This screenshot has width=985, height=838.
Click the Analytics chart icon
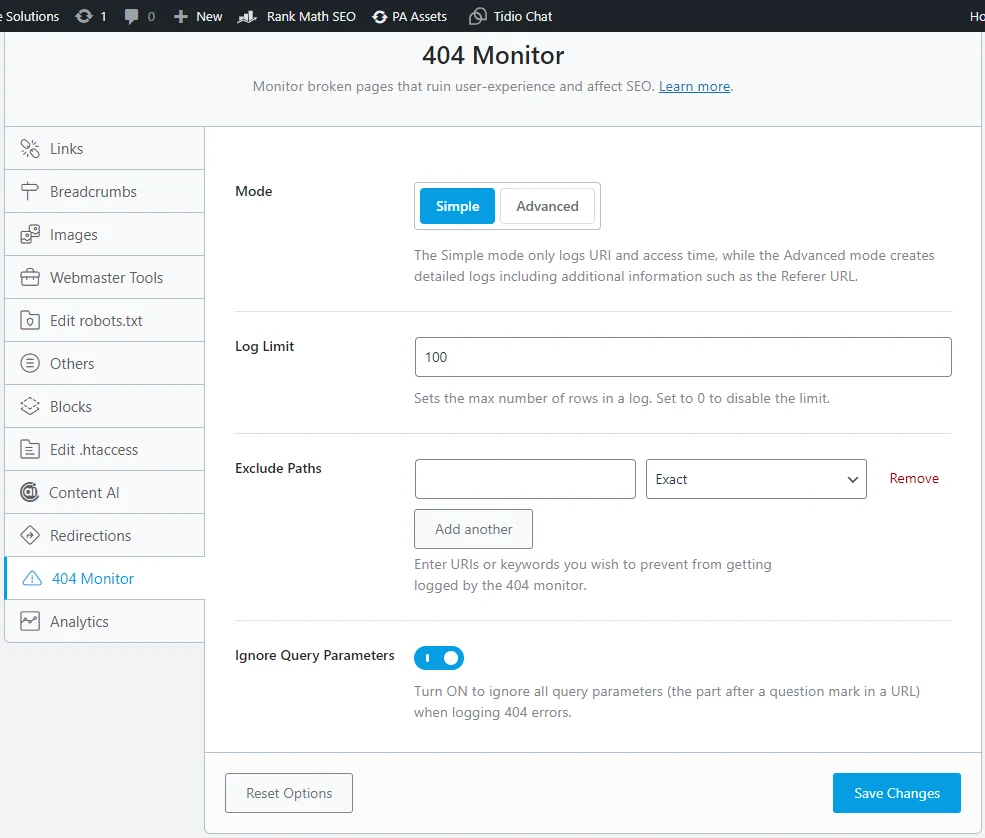[x=30, y=621]
